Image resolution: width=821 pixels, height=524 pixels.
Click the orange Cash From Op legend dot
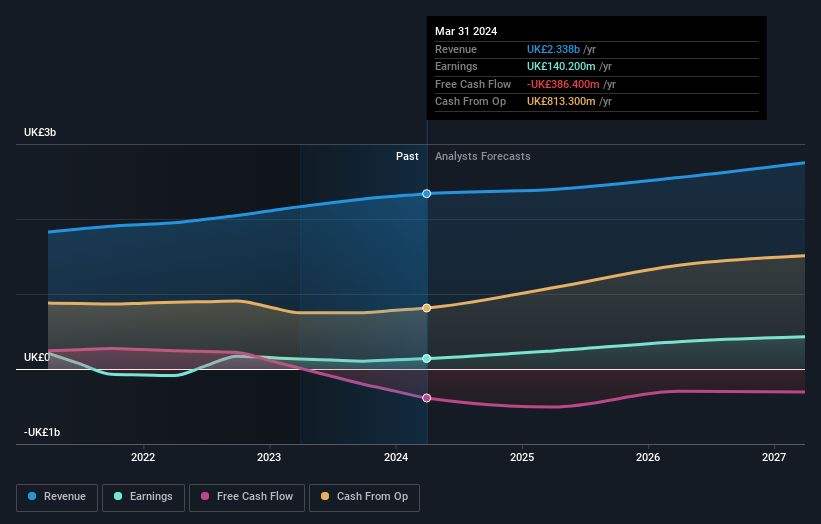pyautogui.click(x=325, y=496)
